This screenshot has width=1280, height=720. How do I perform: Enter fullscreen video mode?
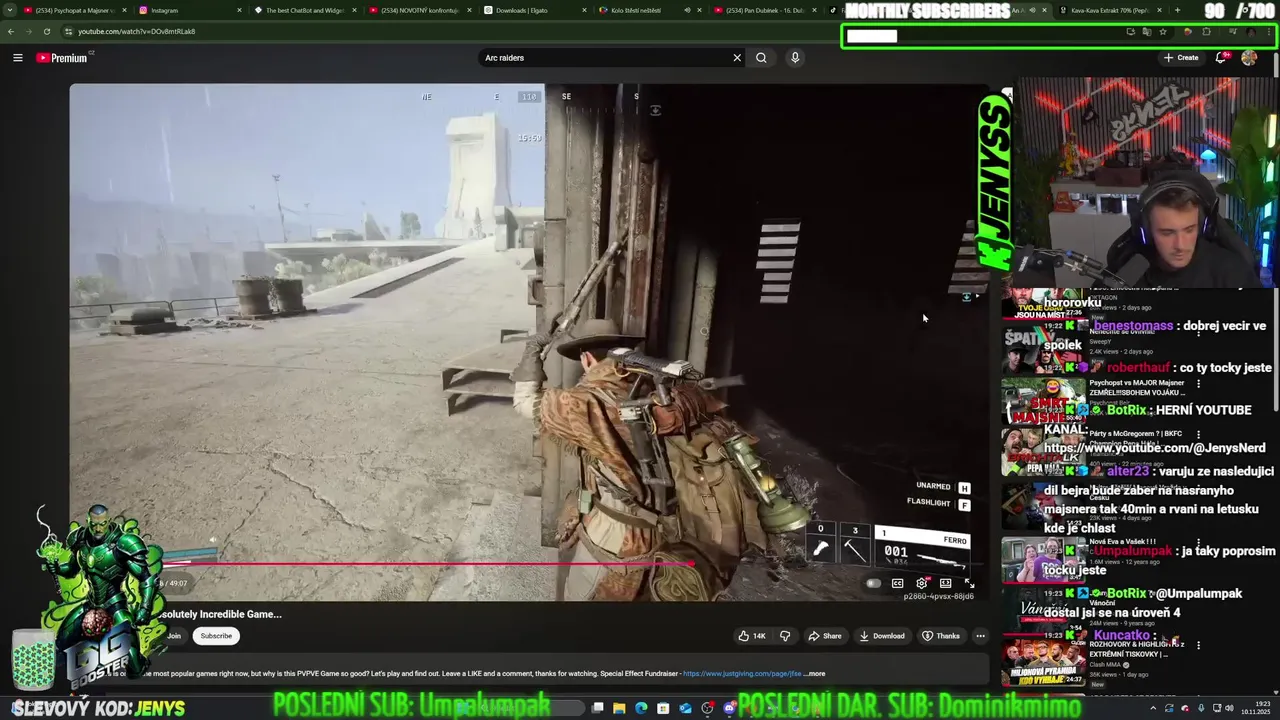969,583
